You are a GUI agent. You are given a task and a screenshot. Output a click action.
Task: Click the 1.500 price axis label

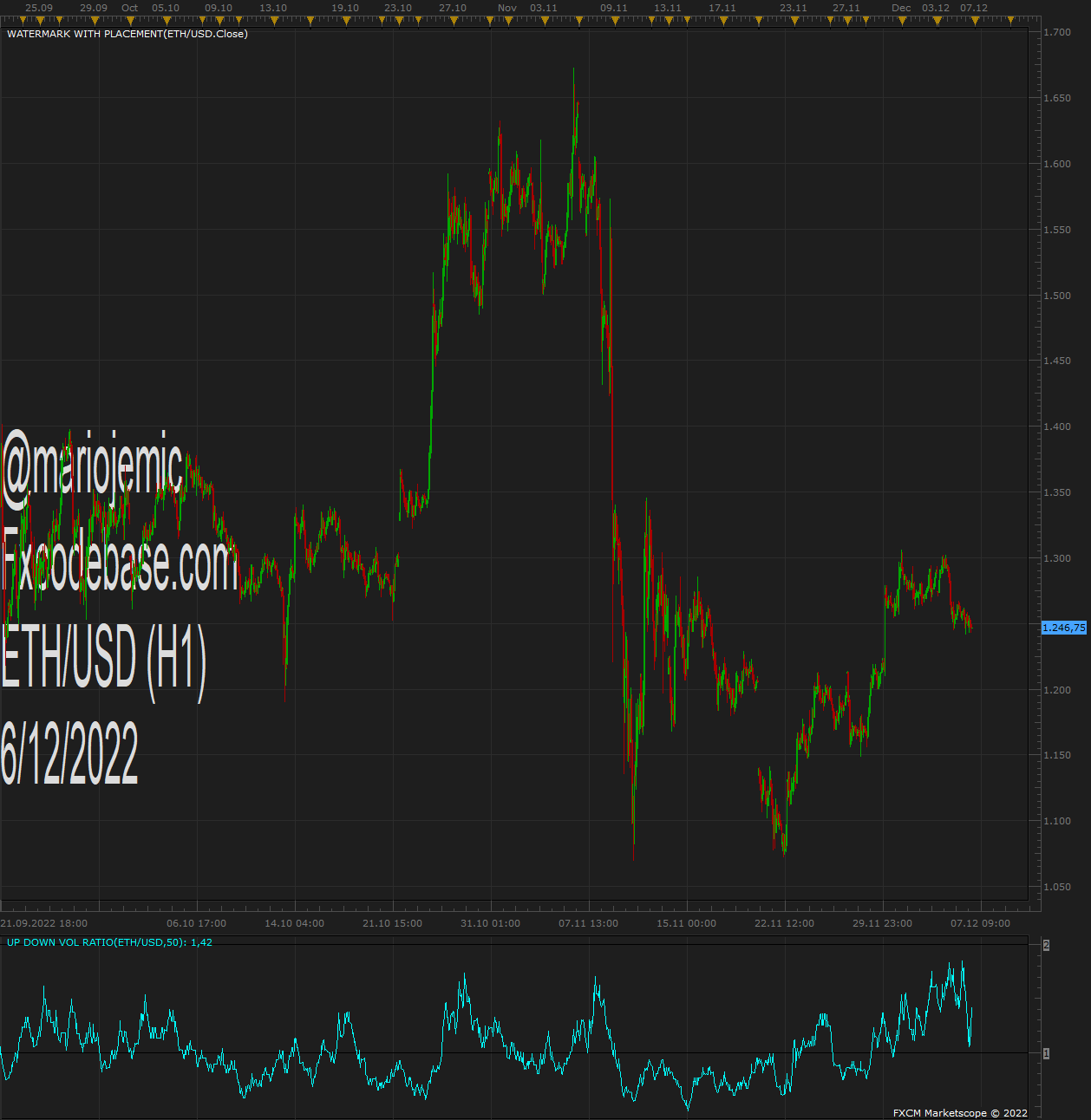coord(1057,296)
